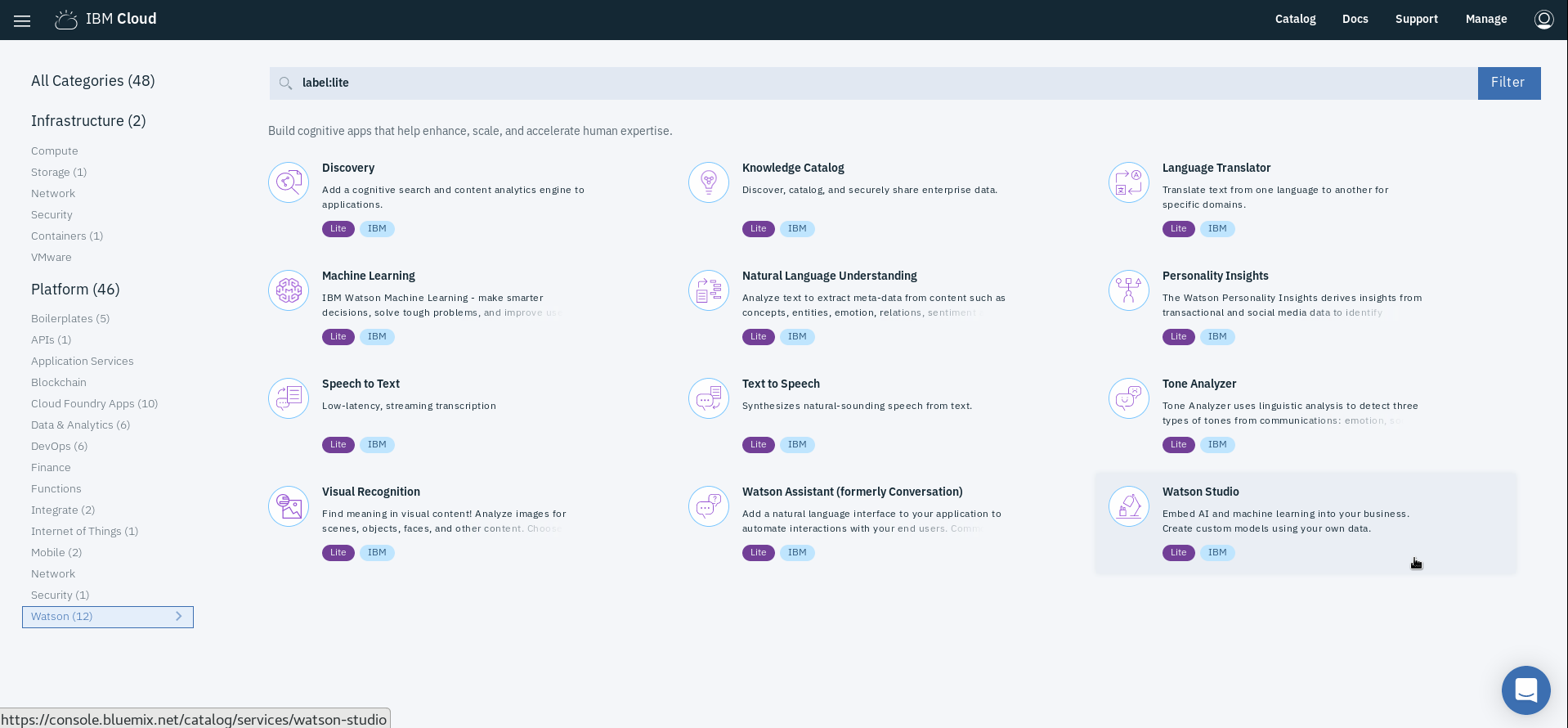This screenshot has width=1568, height=728.
Task: Open the Watson Assistant service icon
Action: click(709, 506)
